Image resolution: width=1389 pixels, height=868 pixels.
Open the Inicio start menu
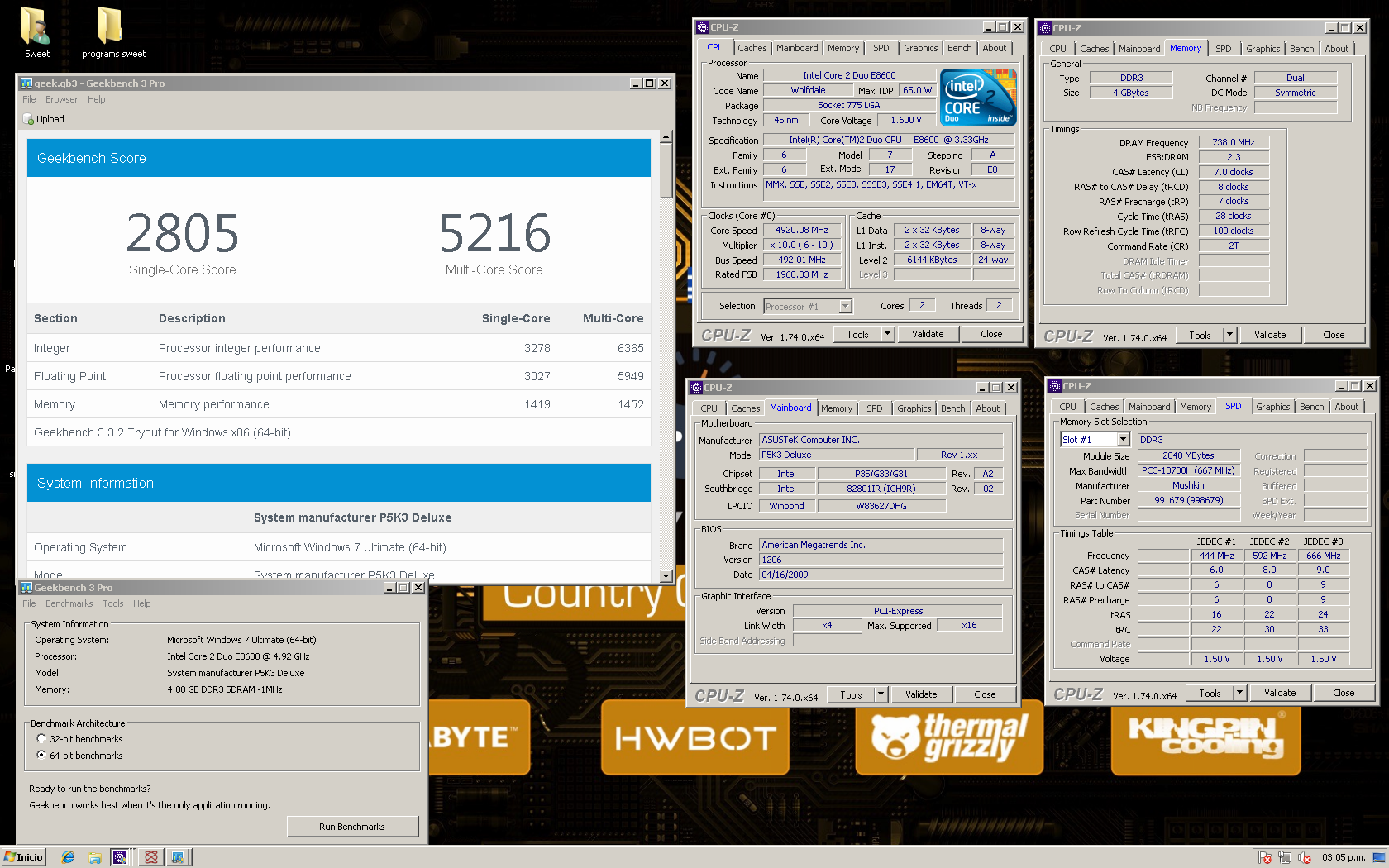coord(23,857)
